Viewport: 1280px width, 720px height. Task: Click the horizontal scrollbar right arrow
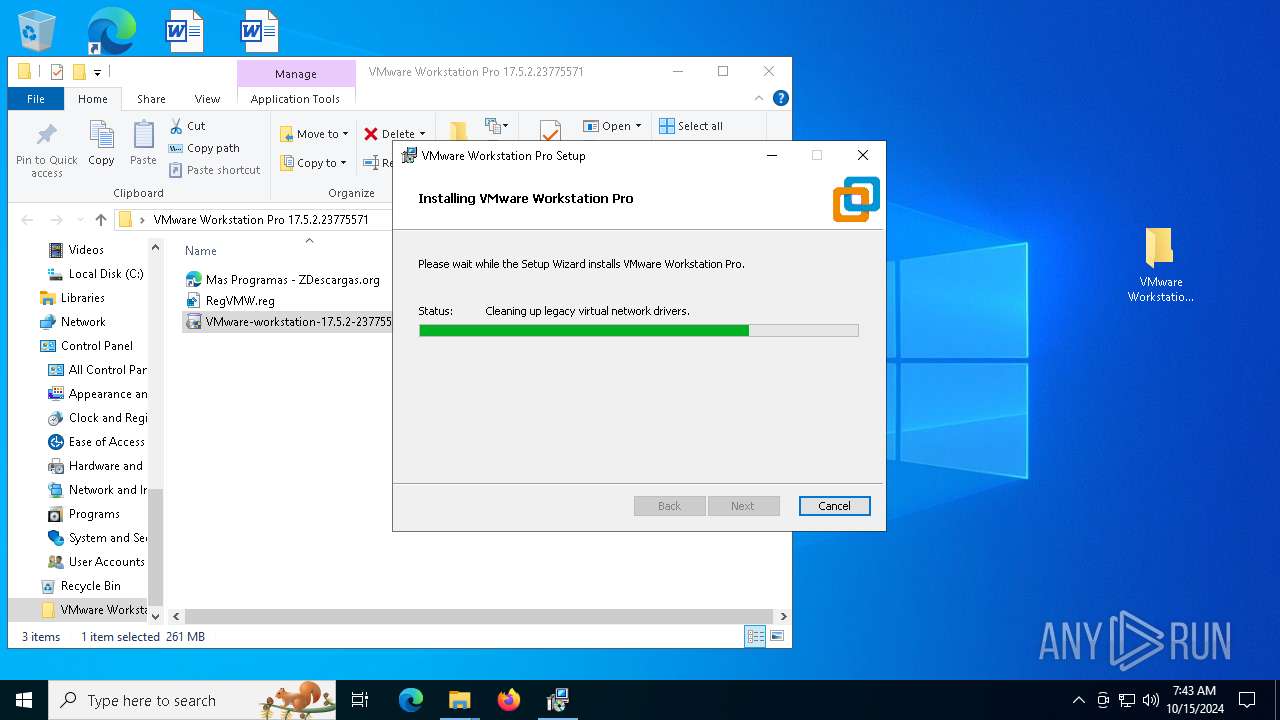point(783,617)
